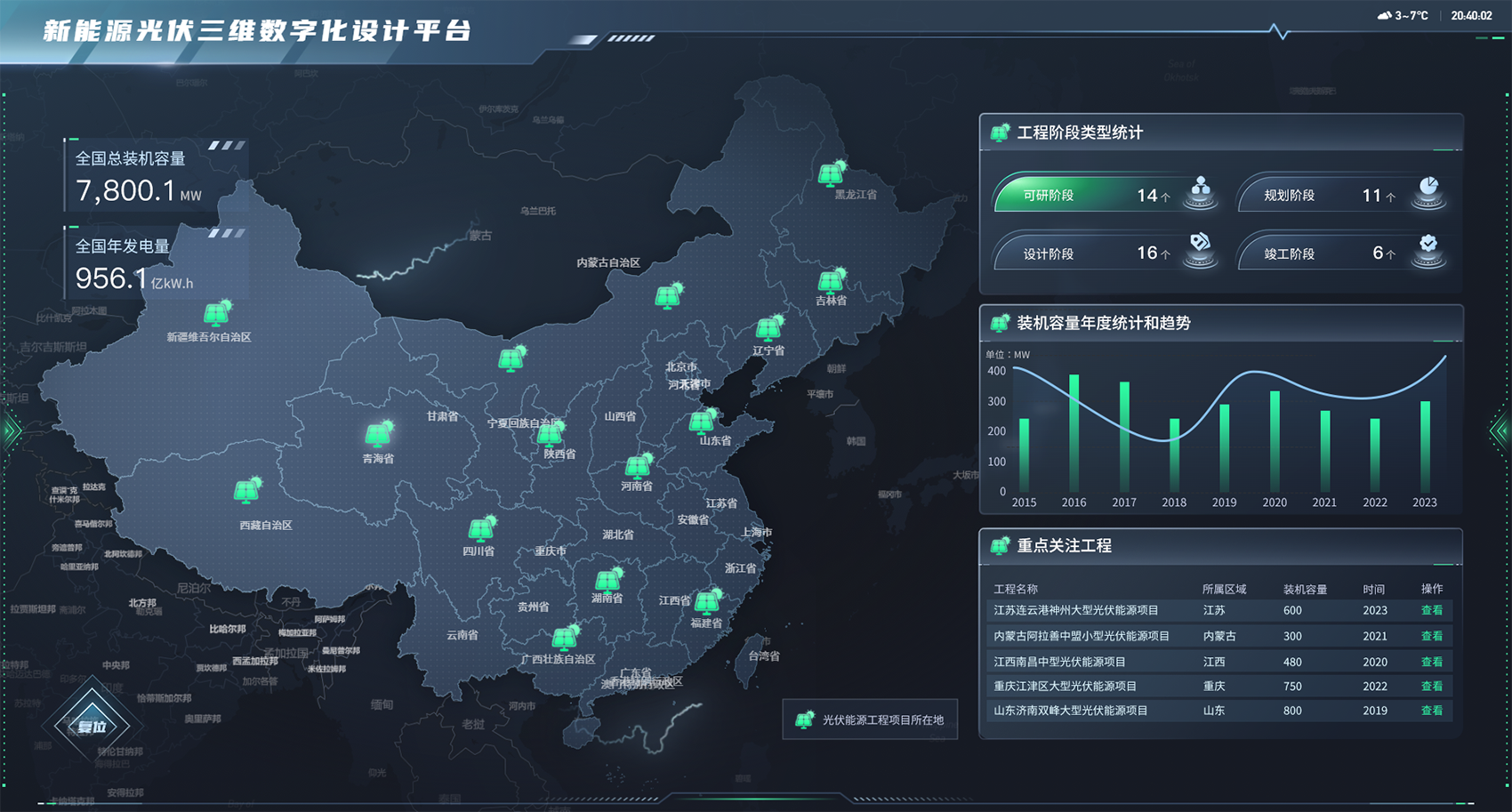Image resolution: width=1512 pixels, height=812 pixels.
Task: Open 查看 link for 重庆江津区 project
Action: click(1431, 687)
